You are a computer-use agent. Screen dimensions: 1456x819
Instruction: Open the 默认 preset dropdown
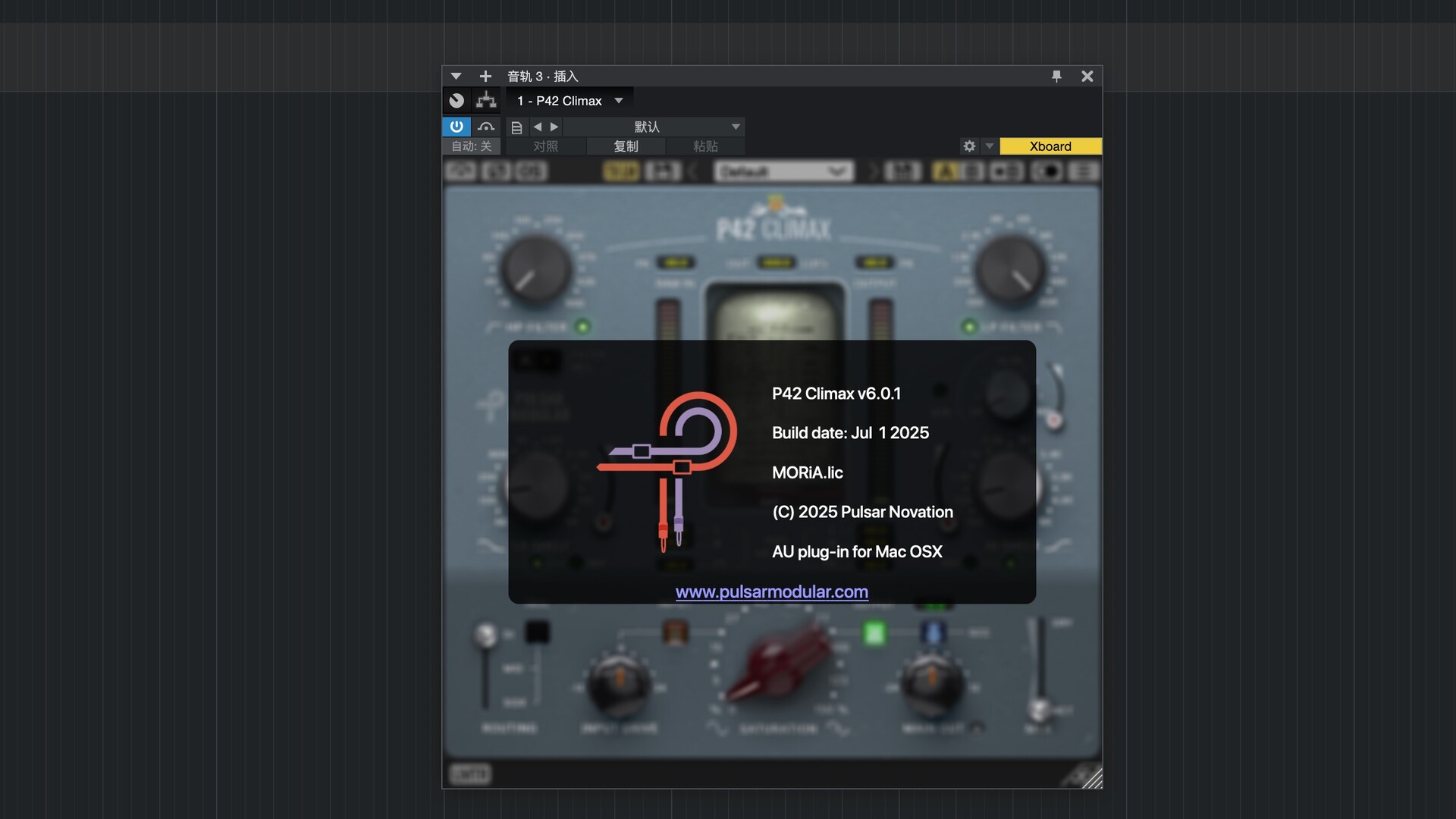[x=654, y=127]
